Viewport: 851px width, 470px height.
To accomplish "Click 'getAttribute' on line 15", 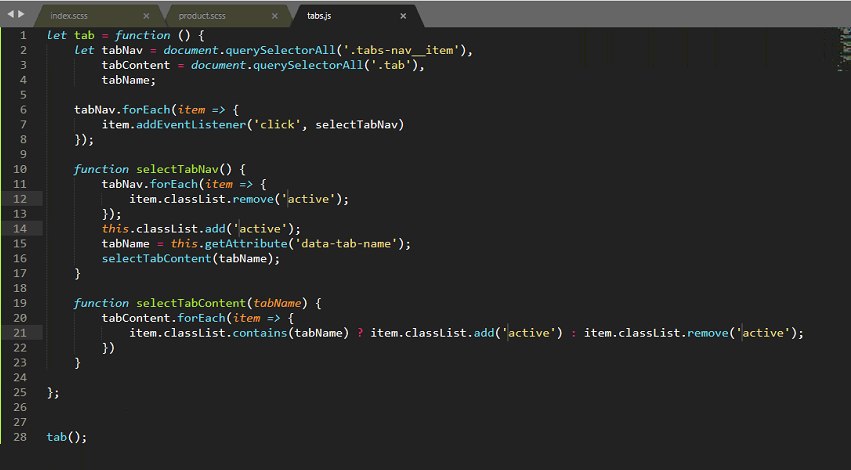I will (246, 244).
